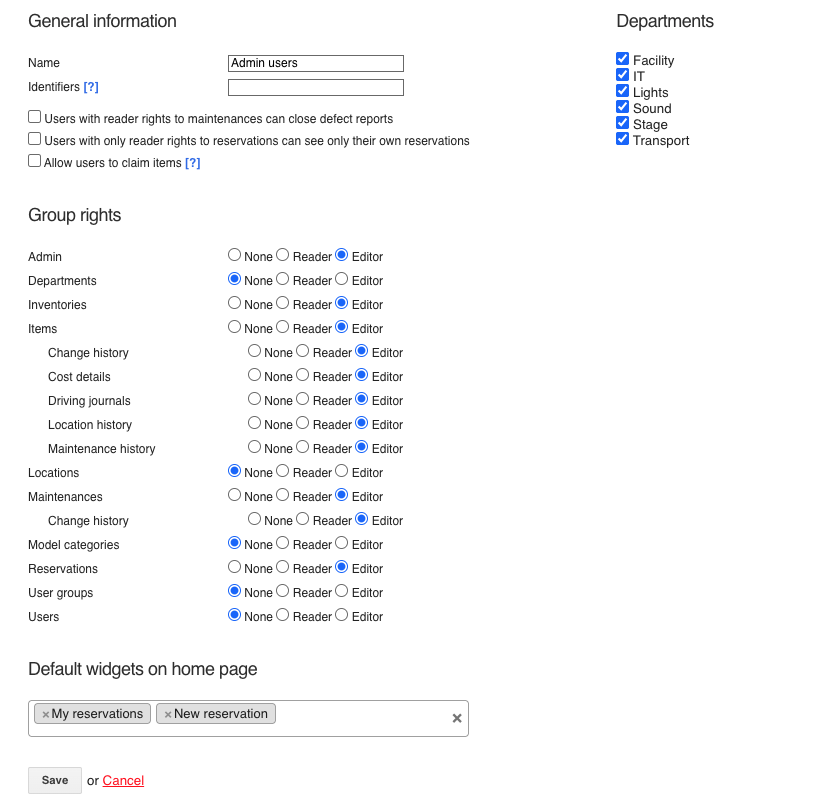Open help for Allow users to claim items

[193, 162]
